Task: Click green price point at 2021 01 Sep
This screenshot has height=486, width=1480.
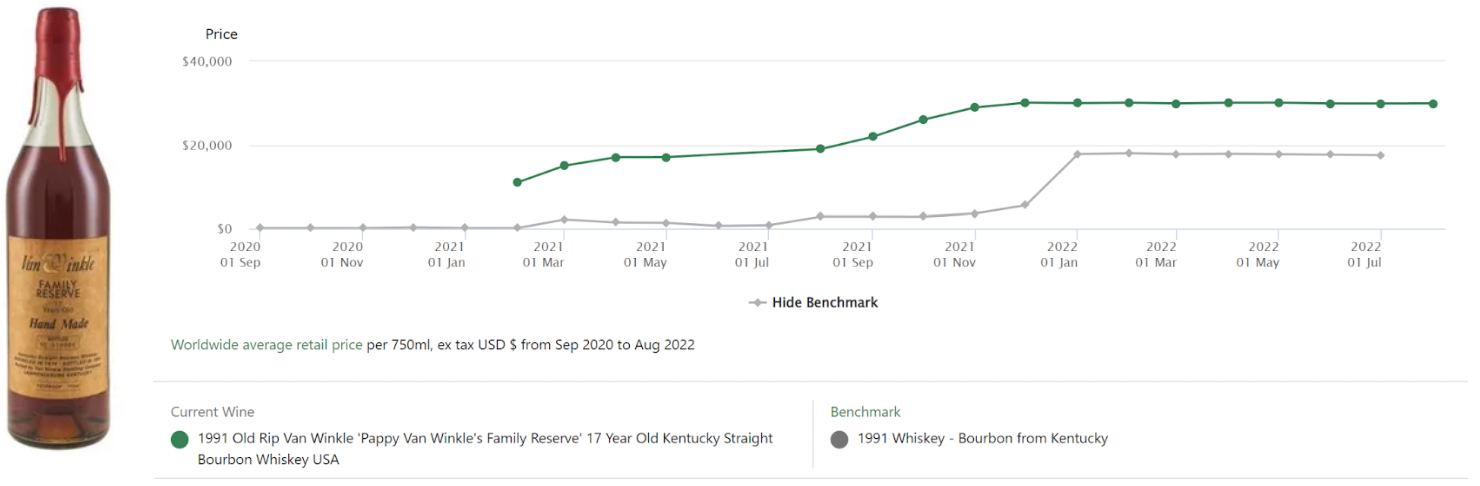Action: coord(873,136)
